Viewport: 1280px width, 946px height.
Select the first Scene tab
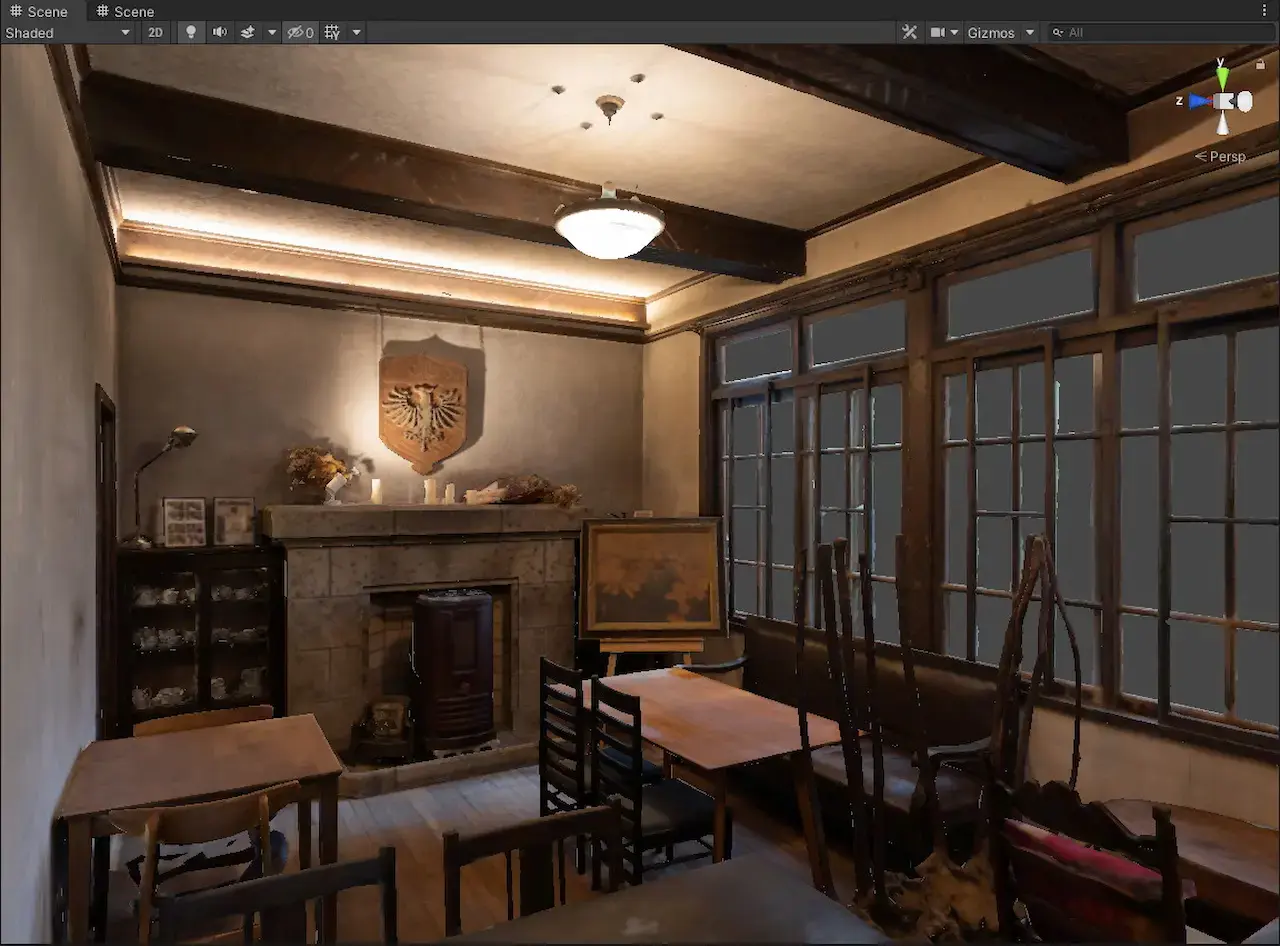coord(40,11)
